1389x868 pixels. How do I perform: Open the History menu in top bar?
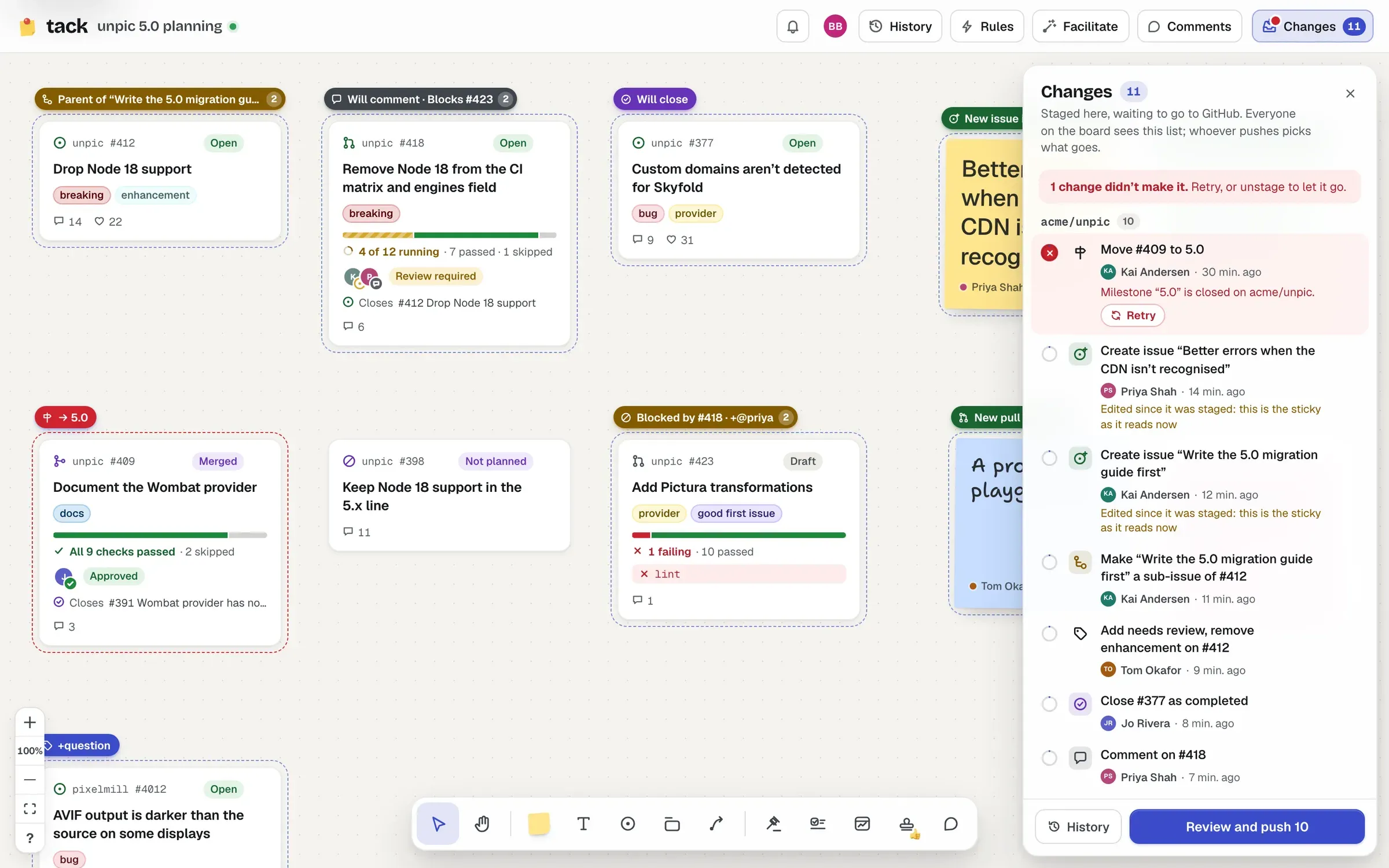tap(900, 26)
